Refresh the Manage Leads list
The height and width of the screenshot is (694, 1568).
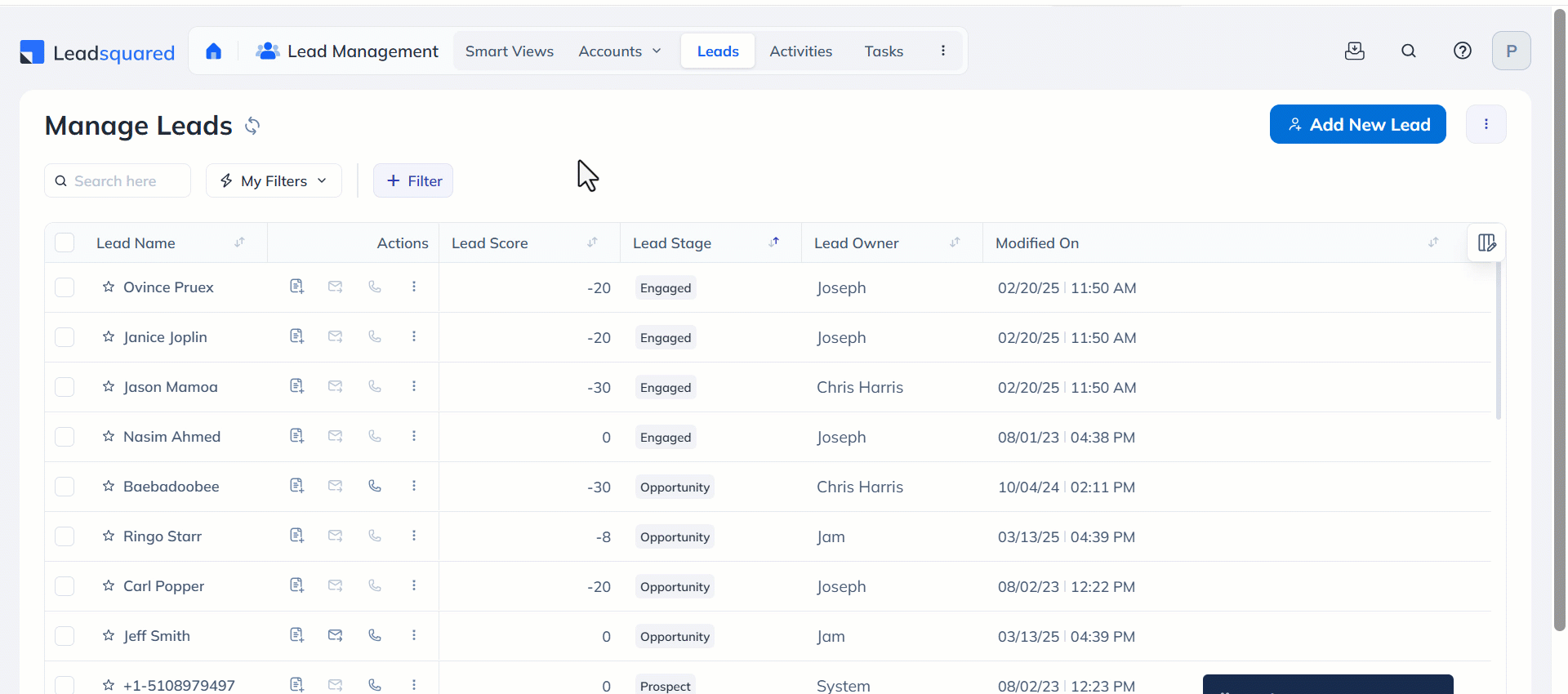click(252, 126)
